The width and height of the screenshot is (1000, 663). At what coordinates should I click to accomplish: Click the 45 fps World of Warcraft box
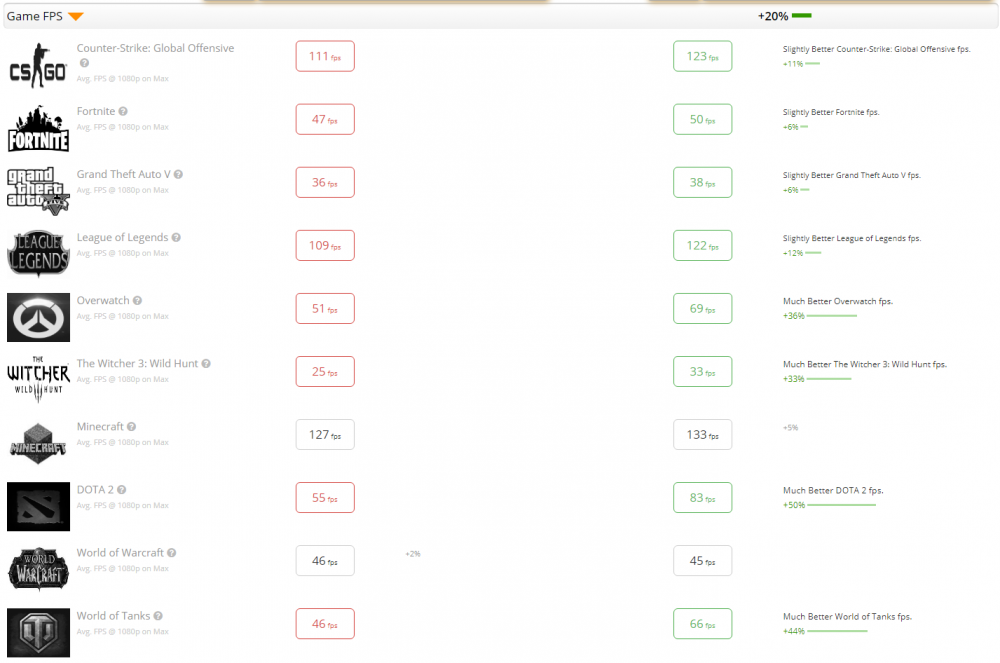[703, 561]
